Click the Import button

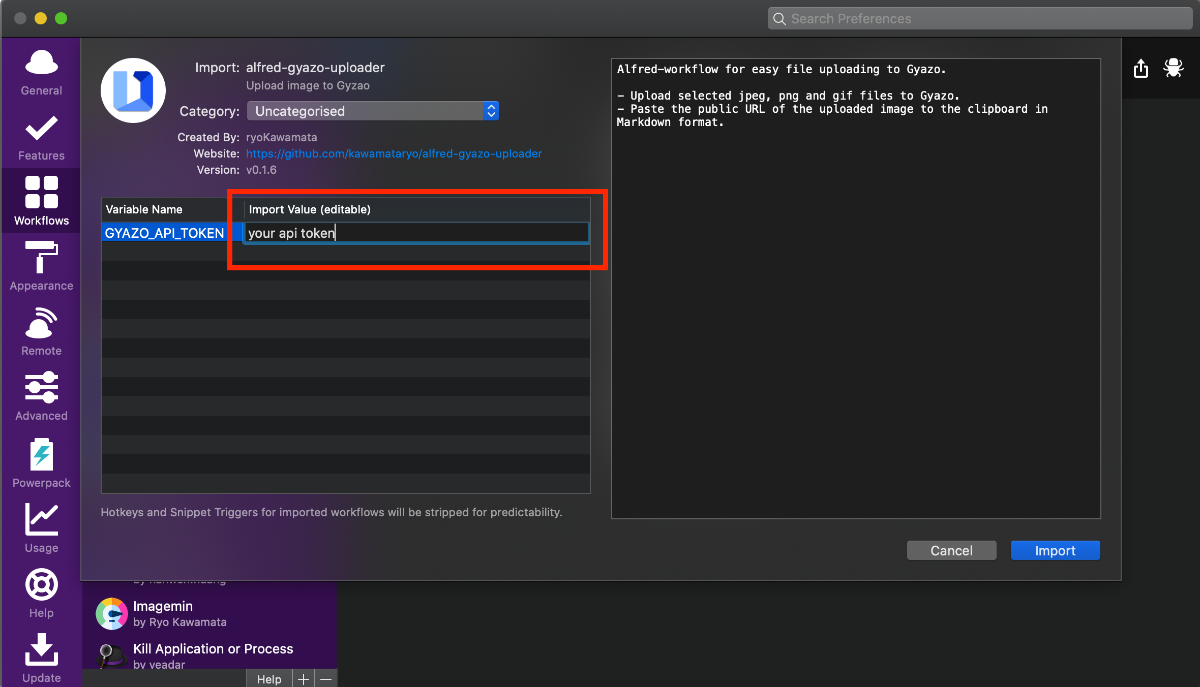(x=1055, y=550)
